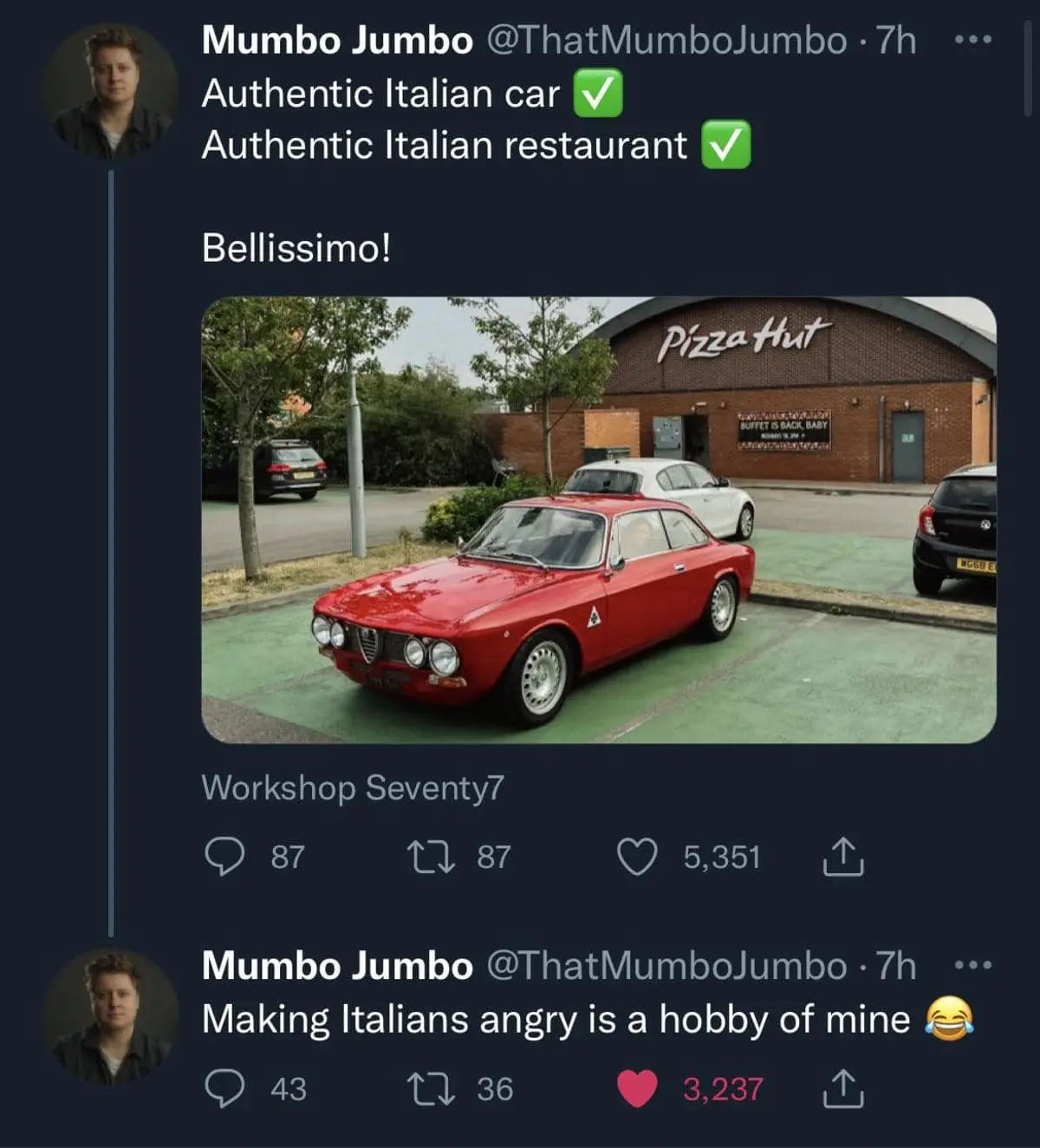
Task: Open the first tweet's 7h timestamp
Action: coord(896,40)
